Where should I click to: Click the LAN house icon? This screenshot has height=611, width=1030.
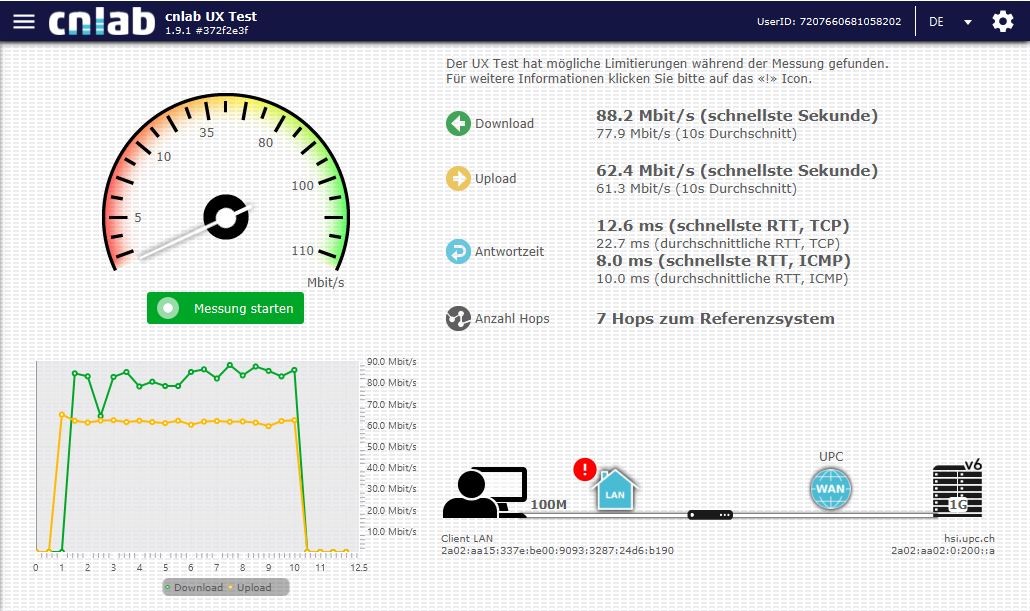coord(616,490)
